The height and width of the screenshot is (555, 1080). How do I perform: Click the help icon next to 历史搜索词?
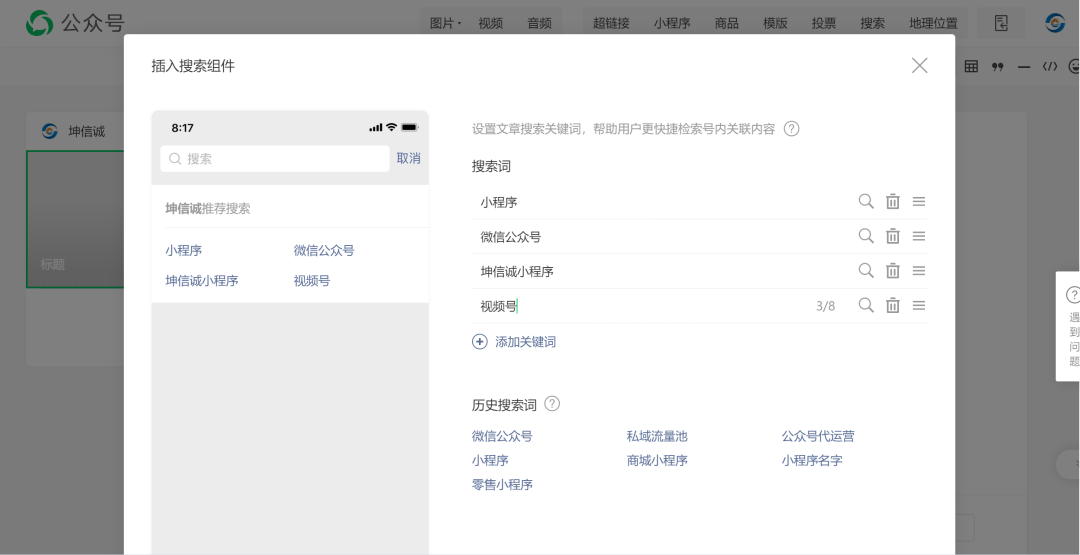coord(552,404)
